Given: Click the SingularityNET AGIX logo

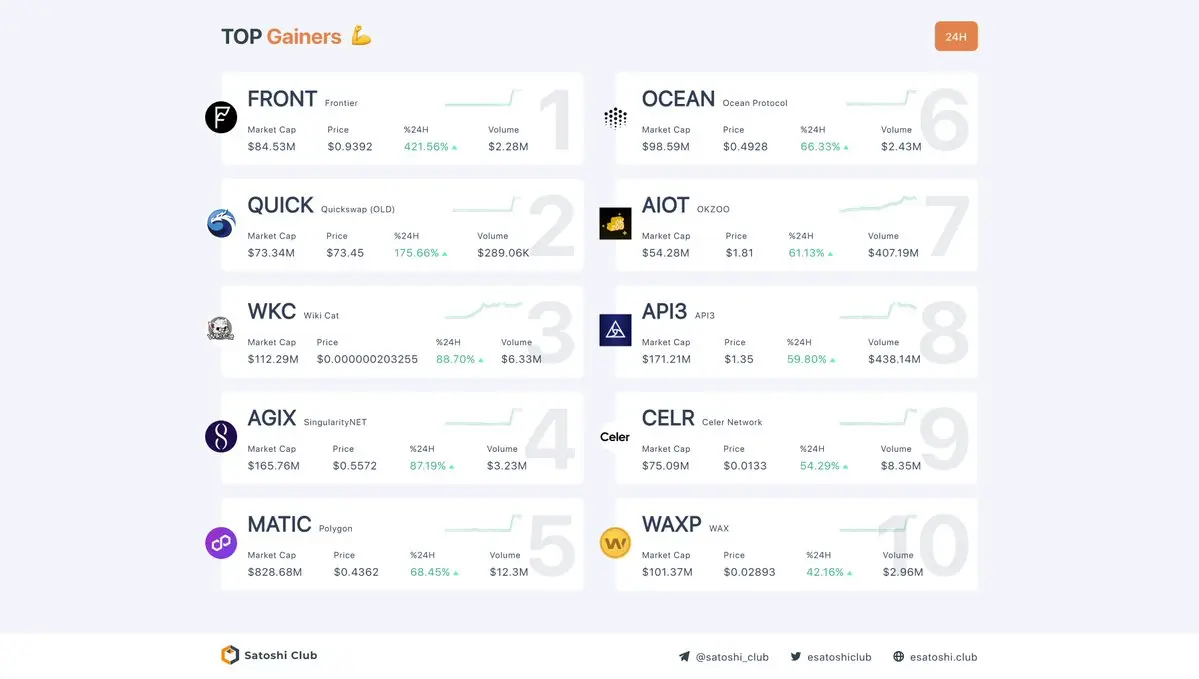Looking at the screenshot, I should point(221,437).
